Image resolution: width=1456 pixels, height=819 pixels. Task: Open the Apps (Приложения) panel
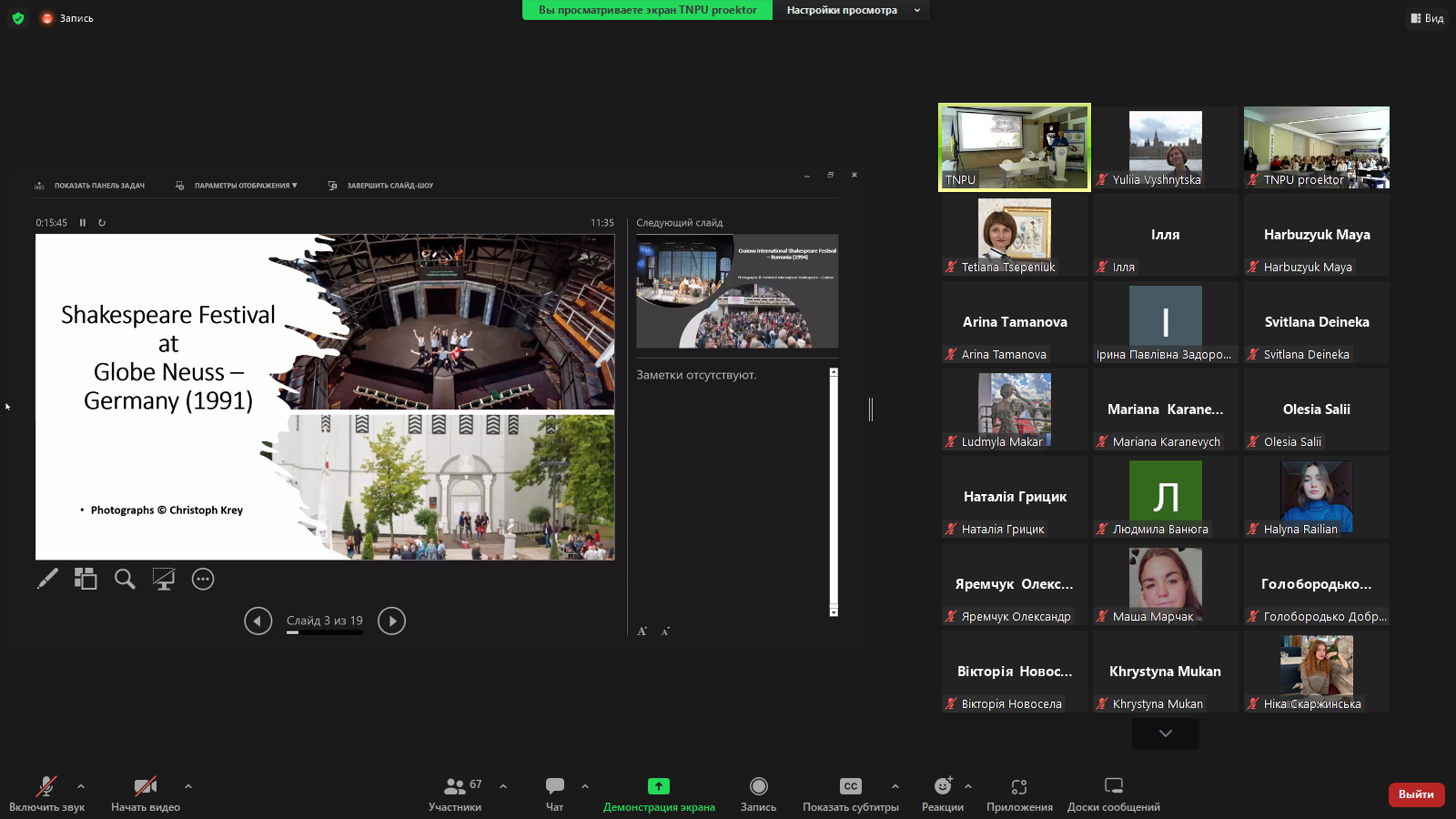click(1019, 793)
